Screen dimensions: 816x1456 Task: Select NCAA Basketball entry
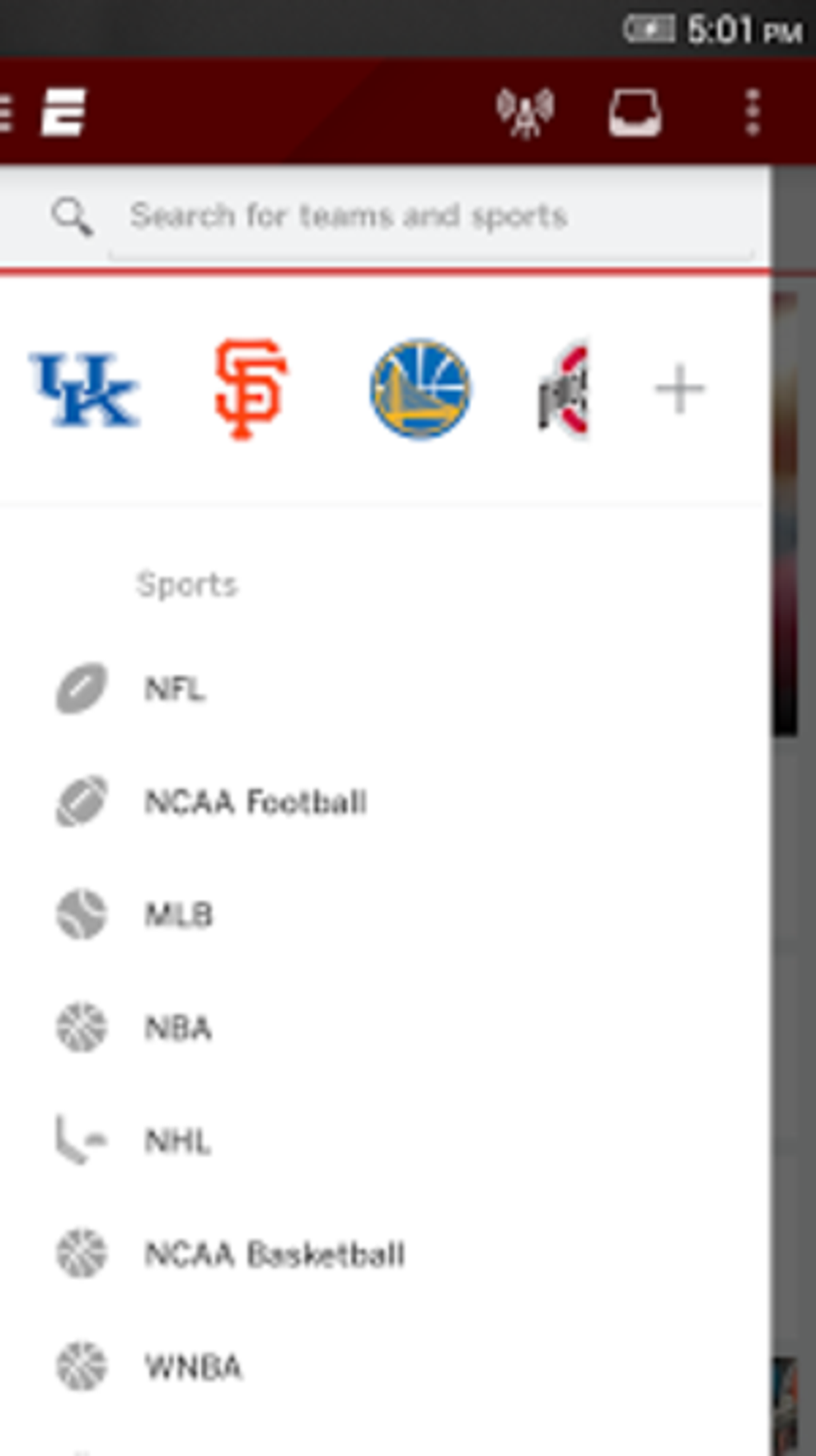click(x=274, y=1253)
